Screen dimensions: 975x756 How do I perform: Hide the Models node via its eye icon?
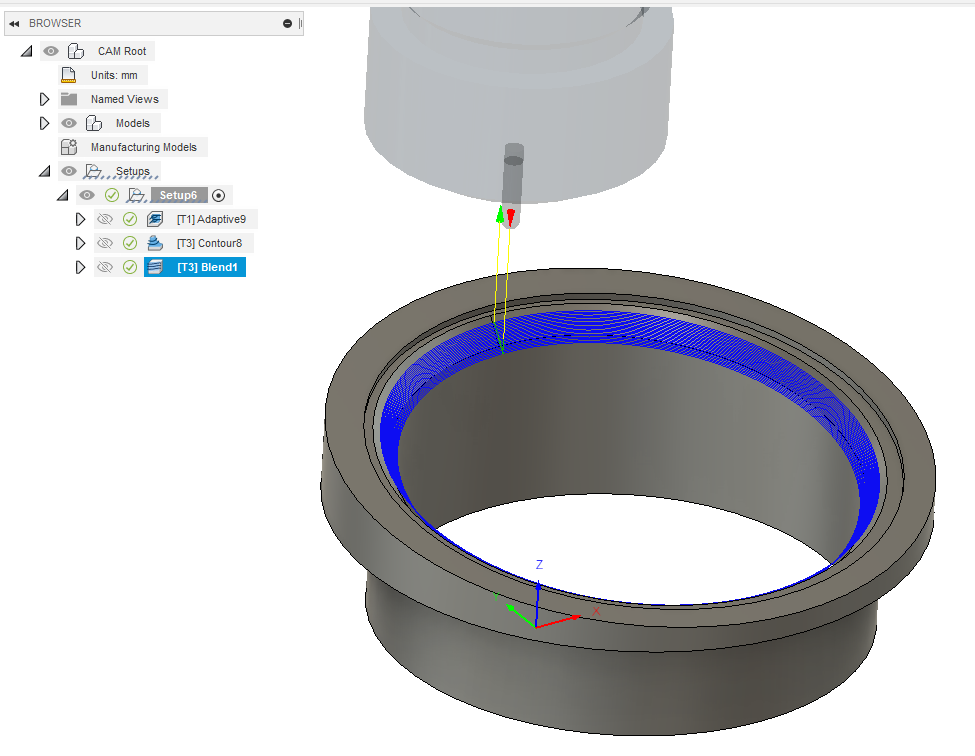coord(68,122)
